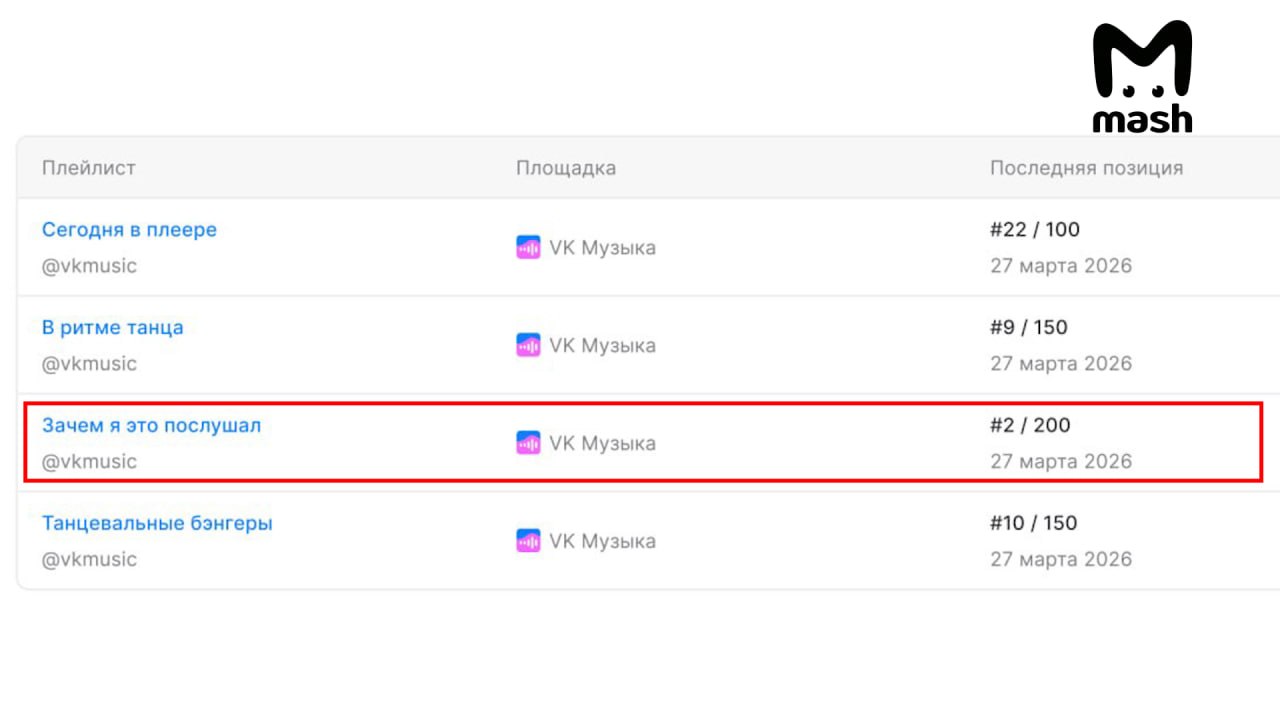Open the Танцевальные бэнгеры playlist link
This screenshot has height=720, width=1280.
[x=157, y=523]
